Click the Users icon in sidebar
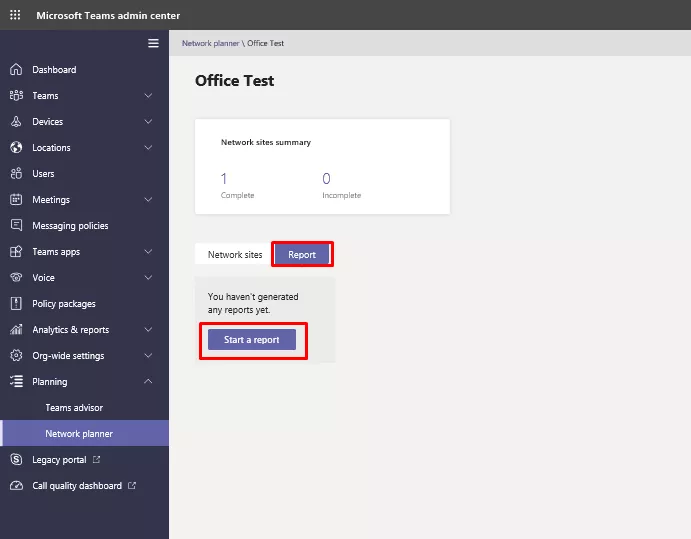691x539 pixels. [15, 174]
